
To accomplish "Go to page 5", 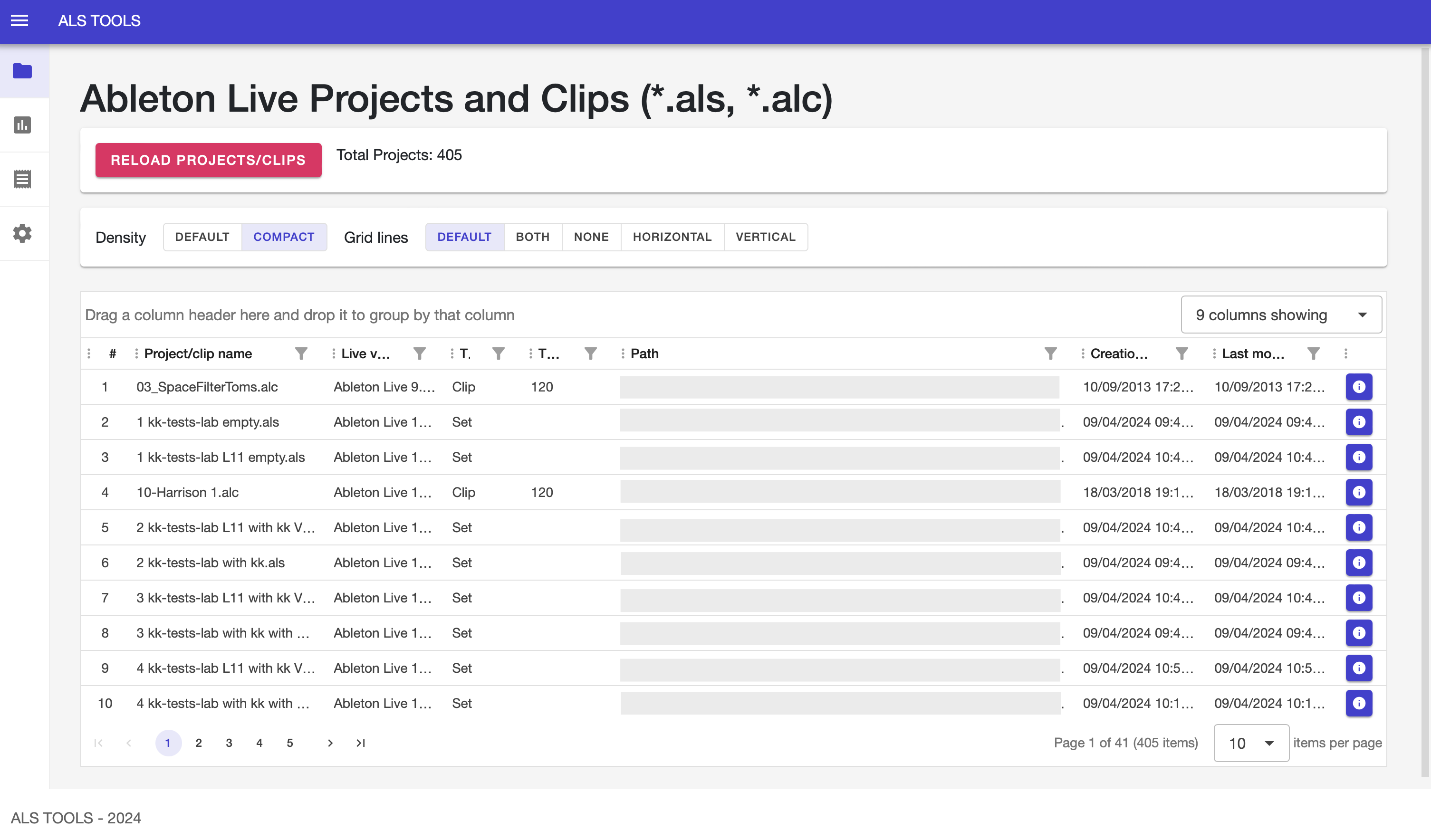I will 289,743.
